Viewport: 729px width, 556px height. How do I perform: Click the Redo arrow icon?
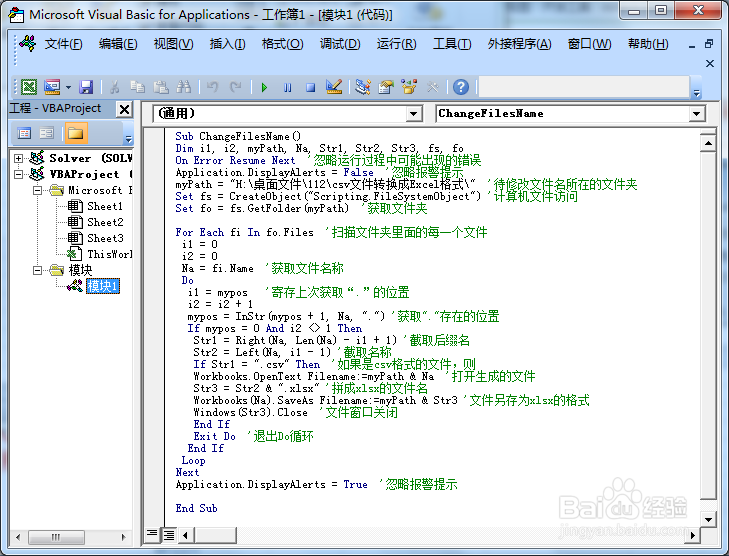click(x=236, y=87)
